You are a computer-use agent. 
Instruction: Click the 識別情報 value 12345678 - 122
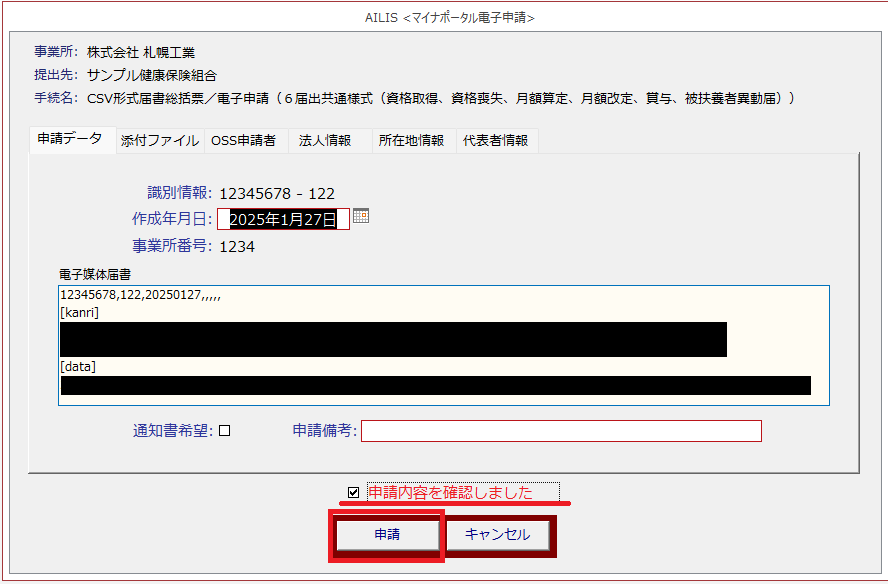coord(277,194)
